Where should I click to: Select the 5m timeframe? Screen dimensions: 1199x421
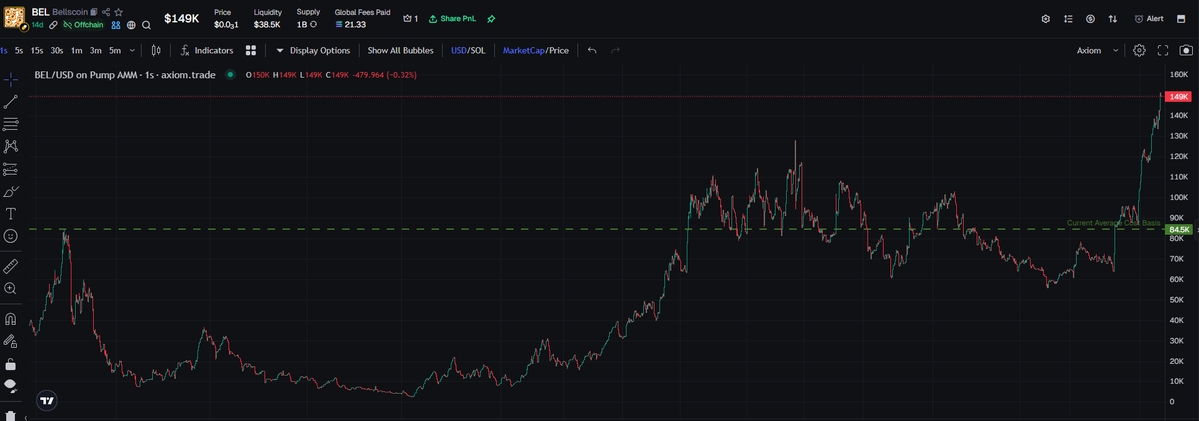point(115,50)
